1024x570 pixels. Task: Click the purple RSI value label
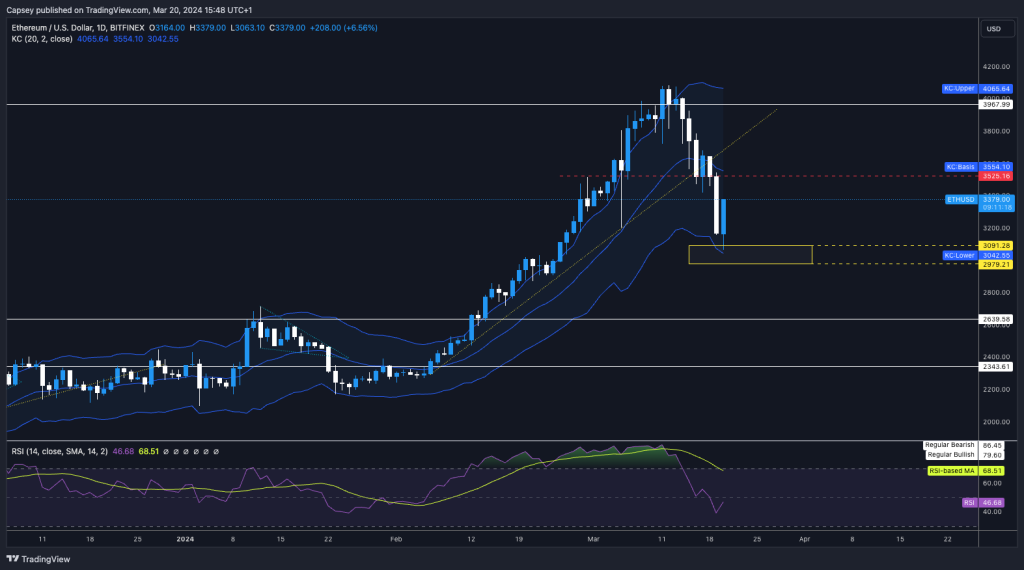966,502
